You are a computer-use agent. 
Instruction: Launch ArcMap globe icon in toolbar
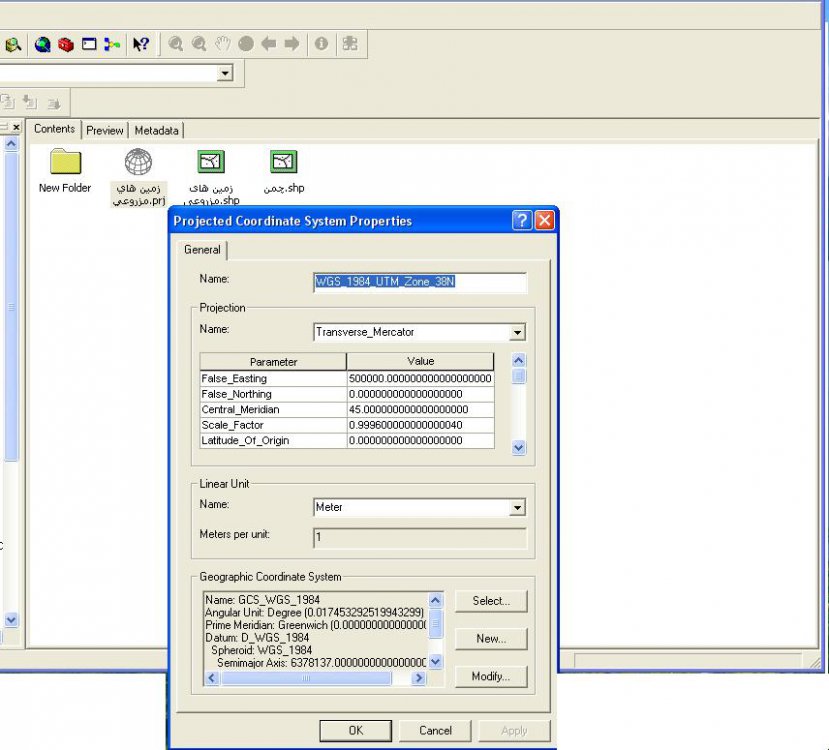[42, 44]
